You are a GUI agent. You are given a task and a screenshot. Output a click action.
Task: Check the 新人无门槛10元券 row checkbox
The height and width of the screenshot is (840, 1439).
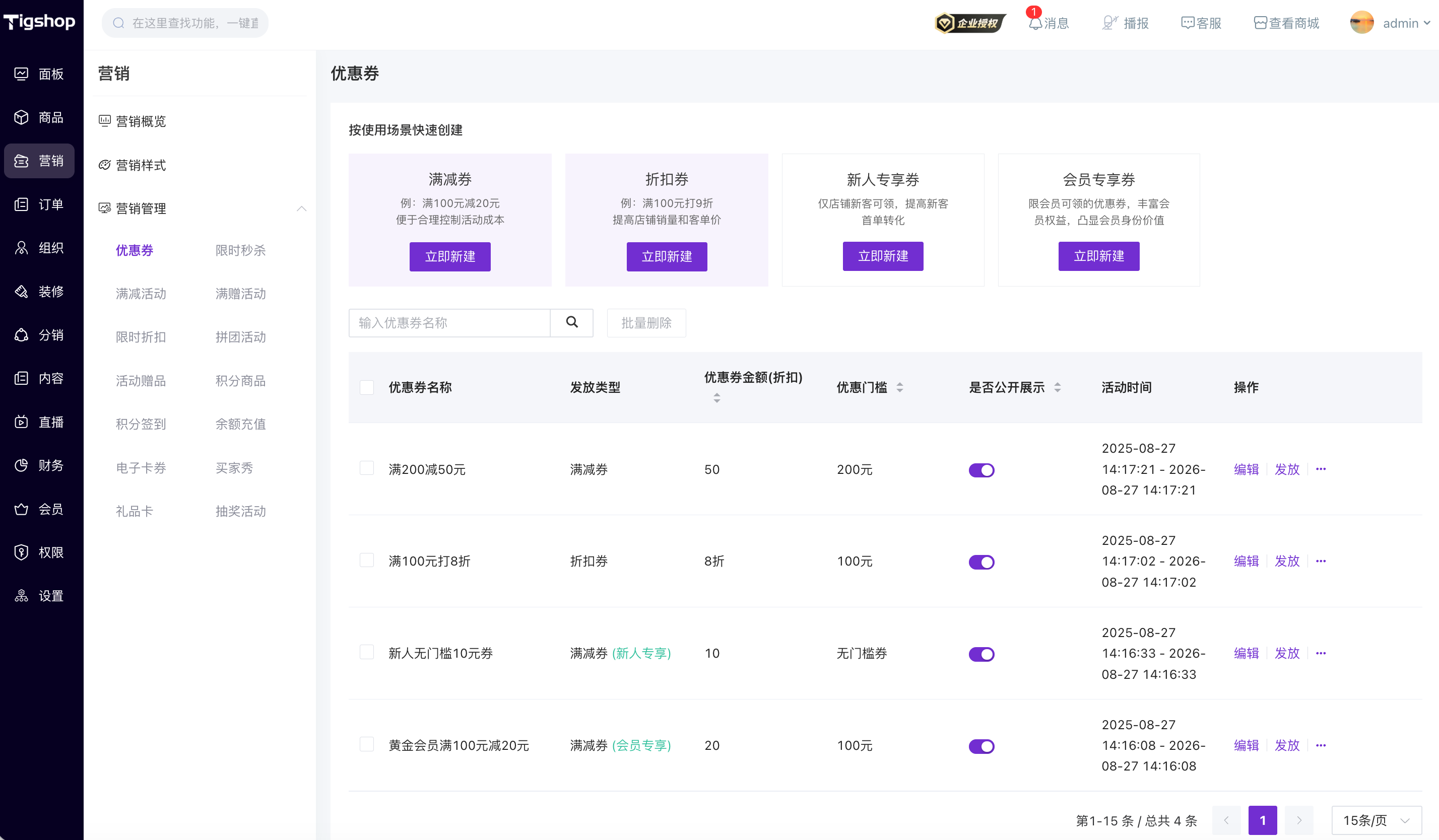(367, 652)
